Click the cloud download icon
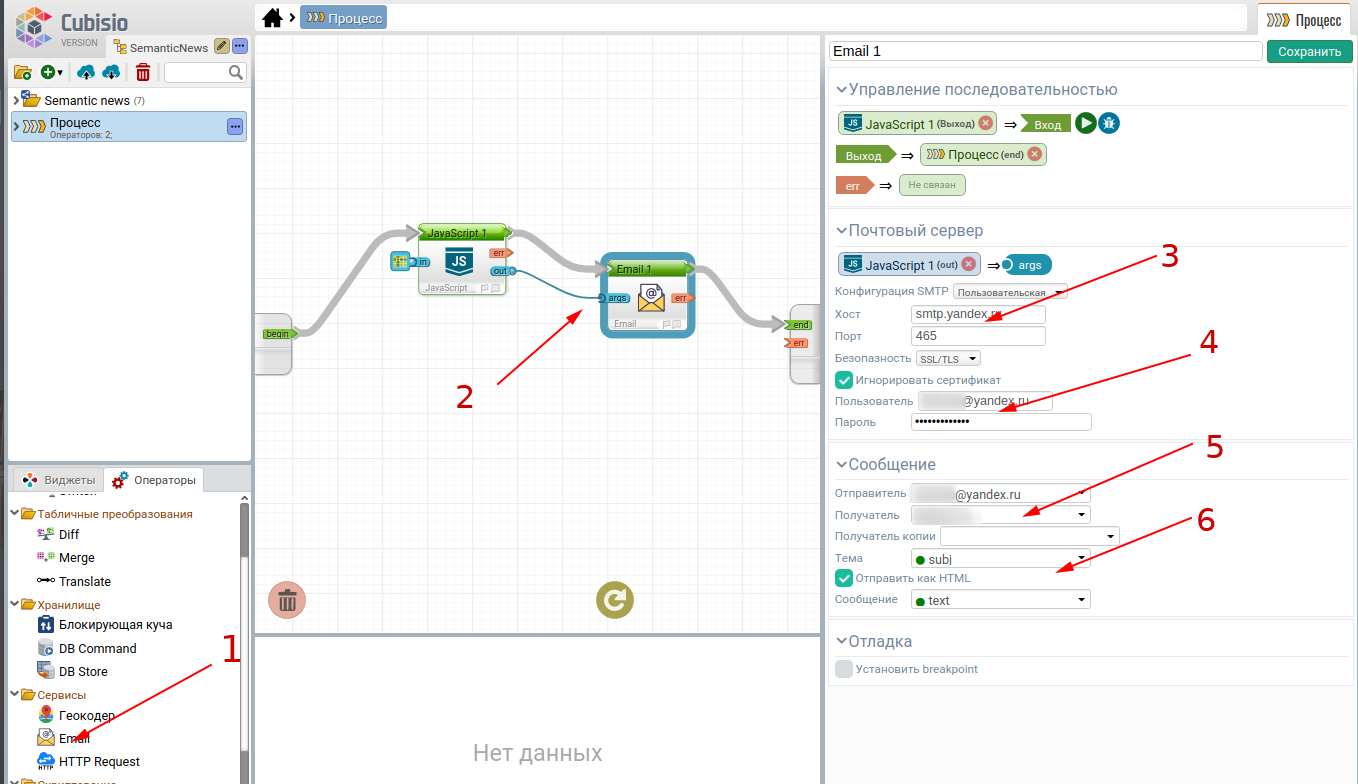Viewport: 1358px width, 784px height. tap(111, 72)
